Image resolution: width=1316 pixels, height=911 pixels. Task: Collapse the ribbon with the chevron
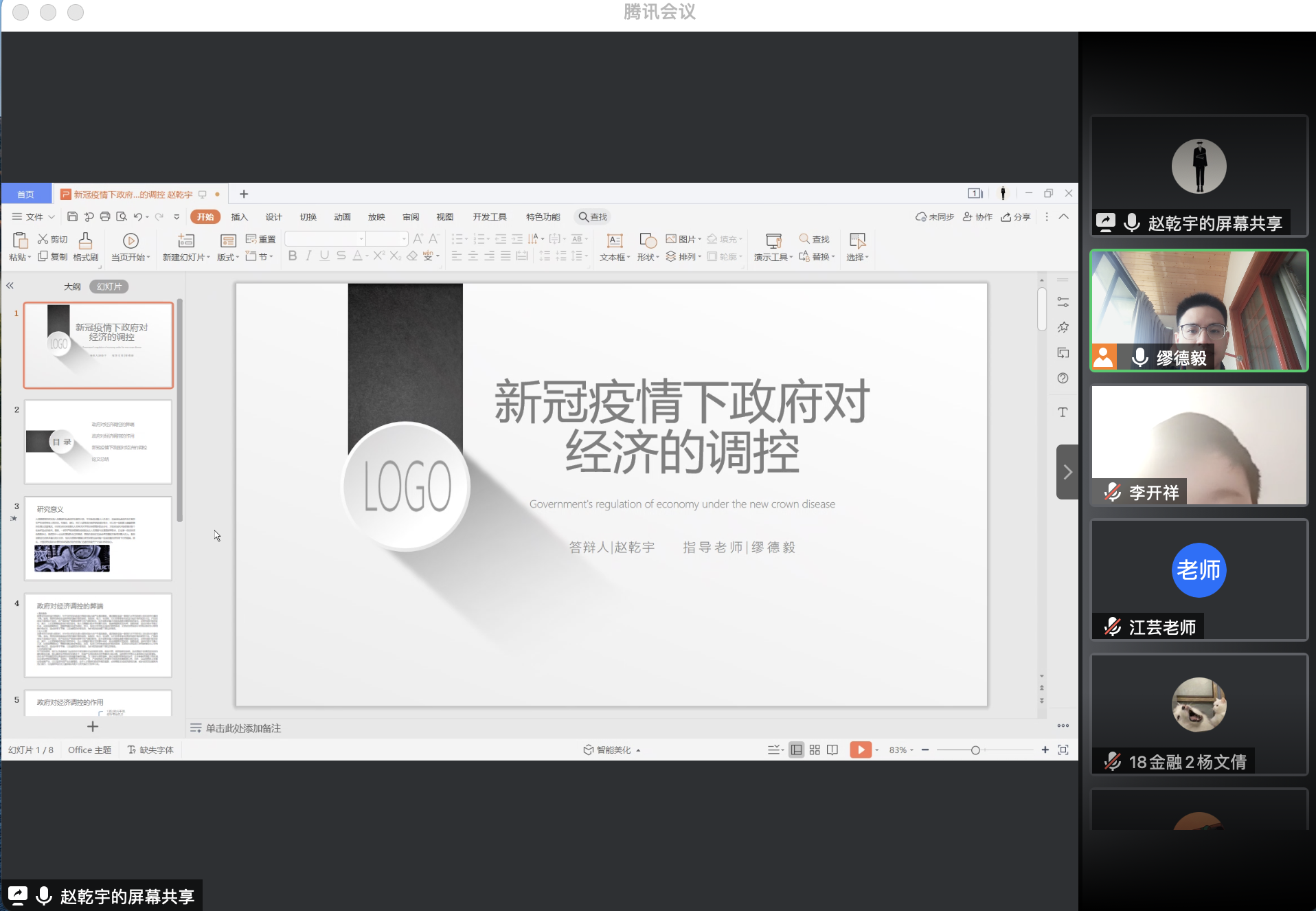[x=1063, y=216]
